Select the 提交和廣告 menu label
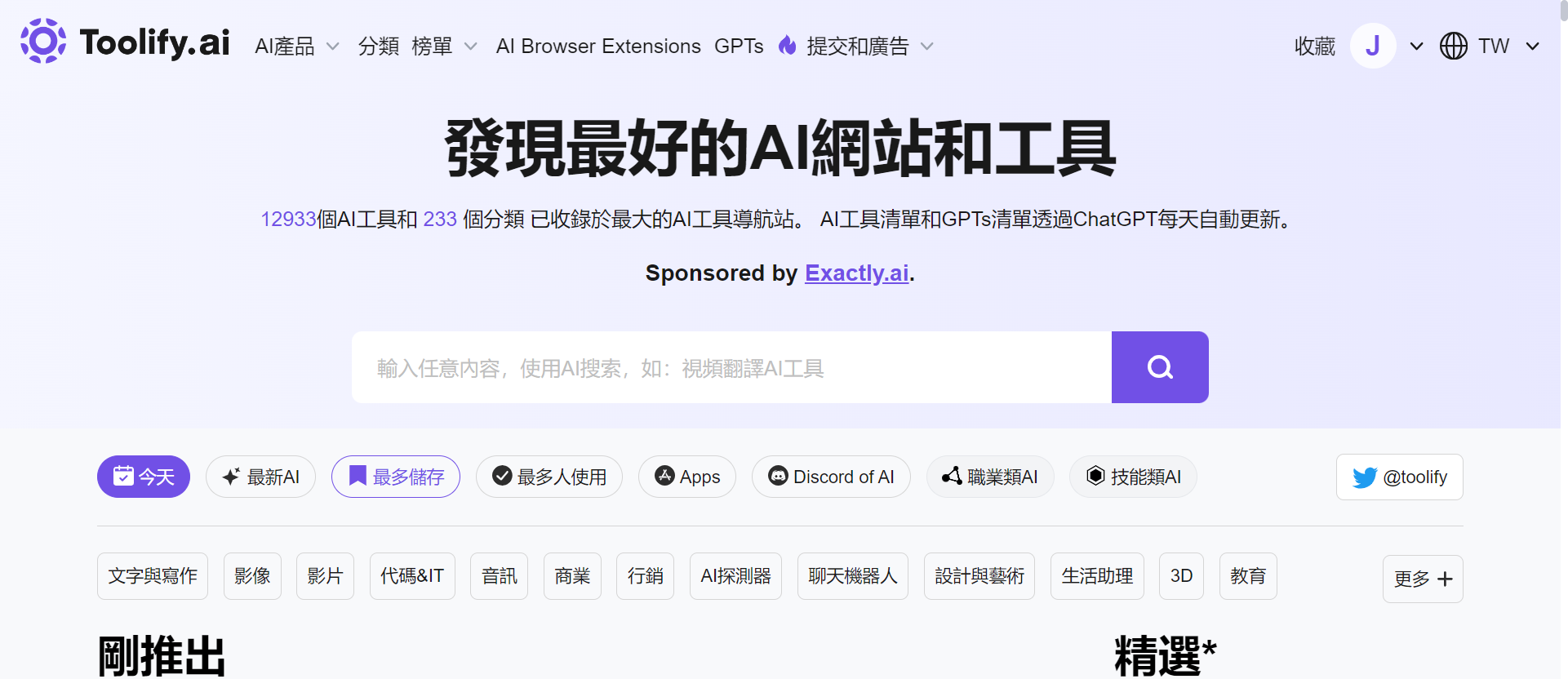The height and width of the screenshot is (679, 1568). click(858, 47)
